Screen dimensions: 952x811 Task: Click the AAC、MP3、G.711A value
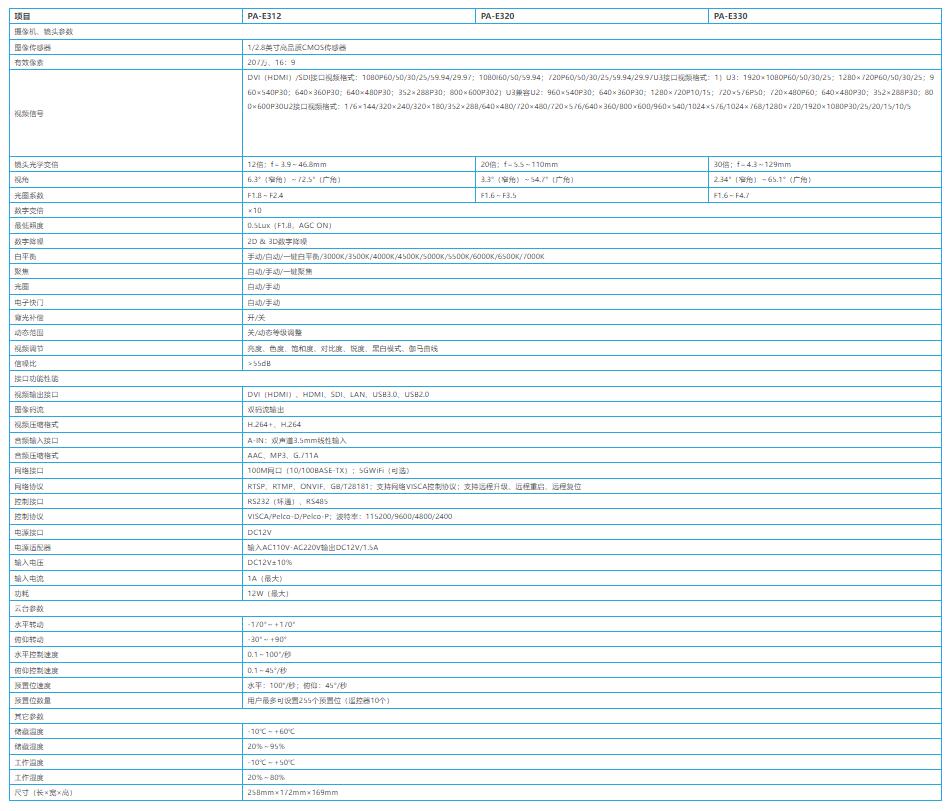[x=283, y=456]
